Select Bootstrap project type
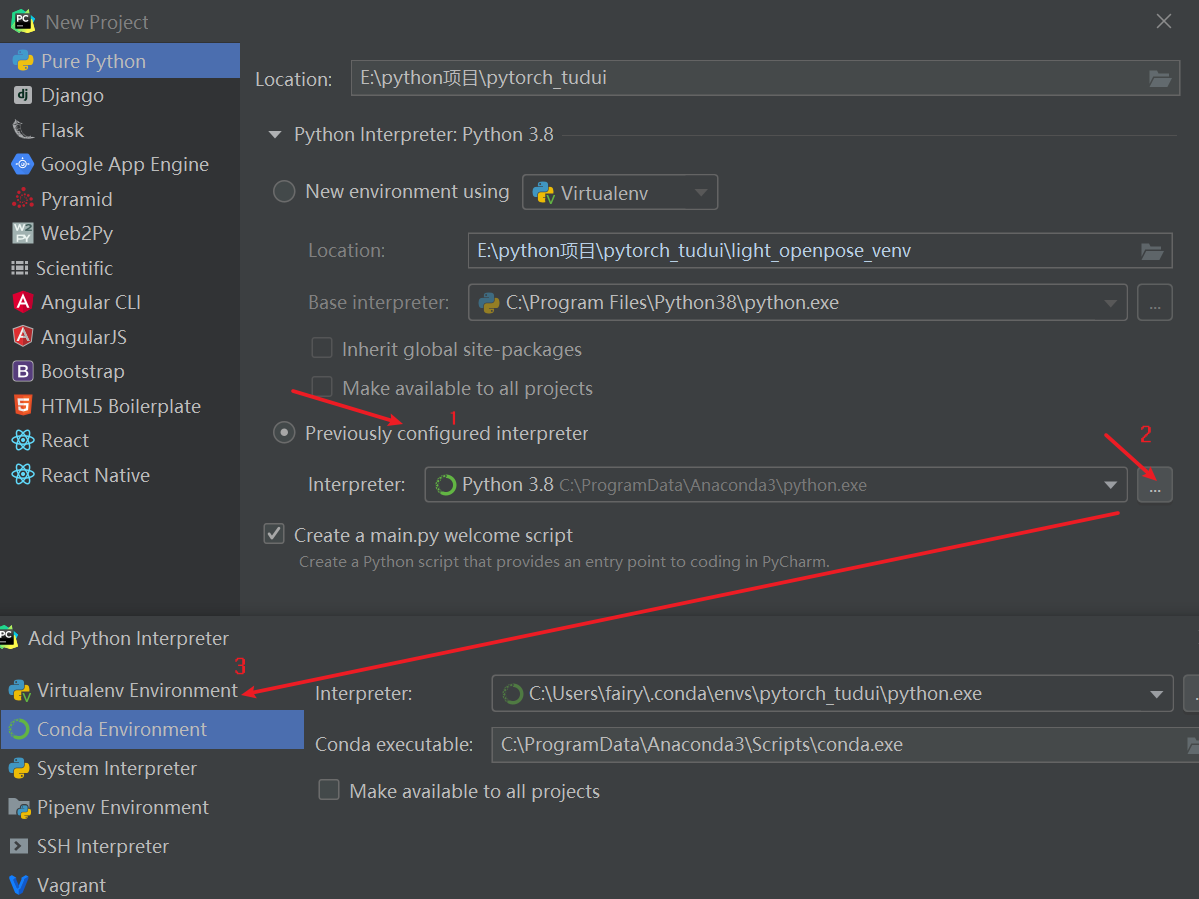Viewport: 1199px width, 899px height. pyautogui.click(x=120, y=372)
